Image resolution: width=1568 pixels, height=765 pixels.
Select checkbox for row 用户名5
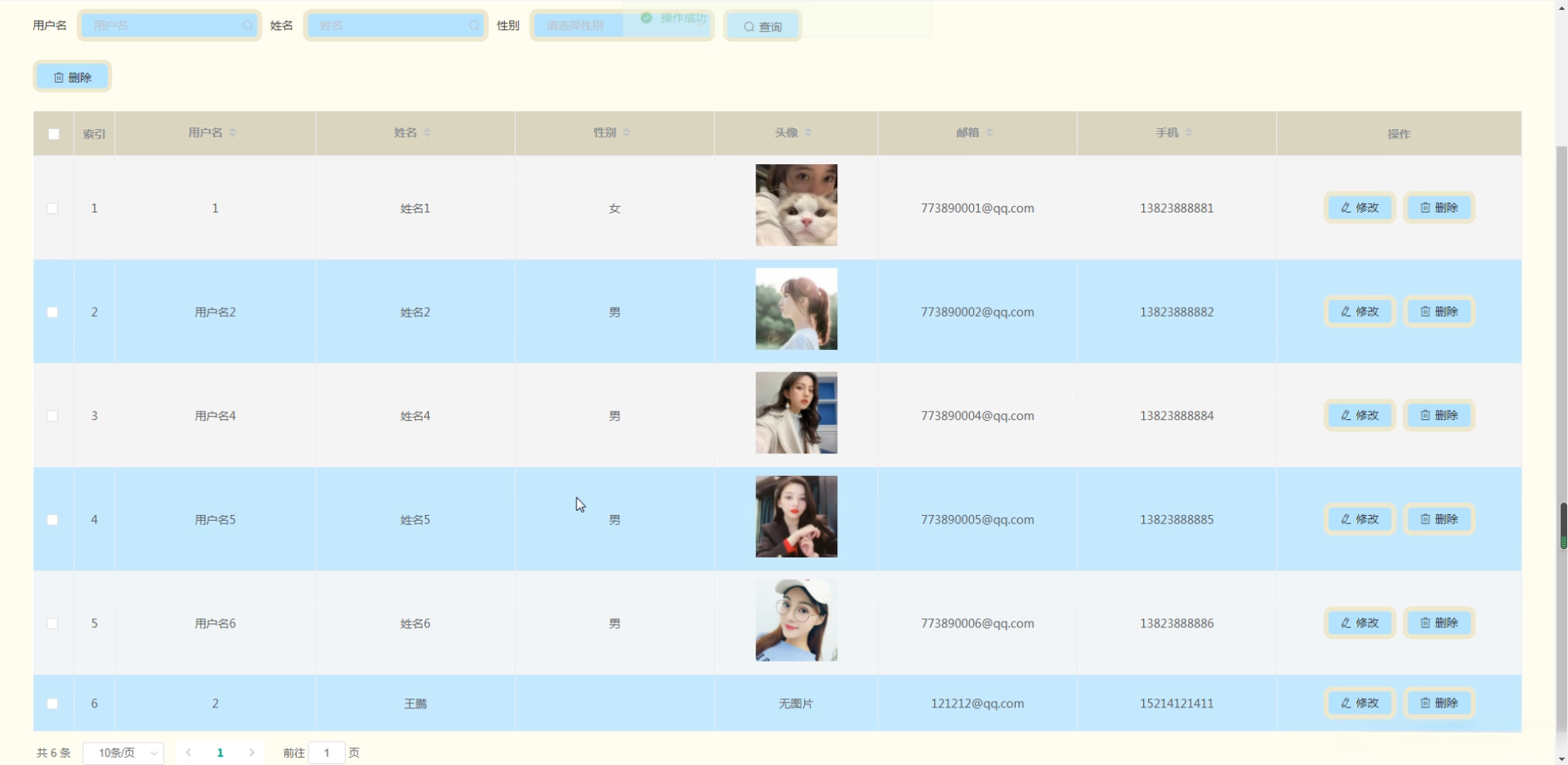(52, 520)
